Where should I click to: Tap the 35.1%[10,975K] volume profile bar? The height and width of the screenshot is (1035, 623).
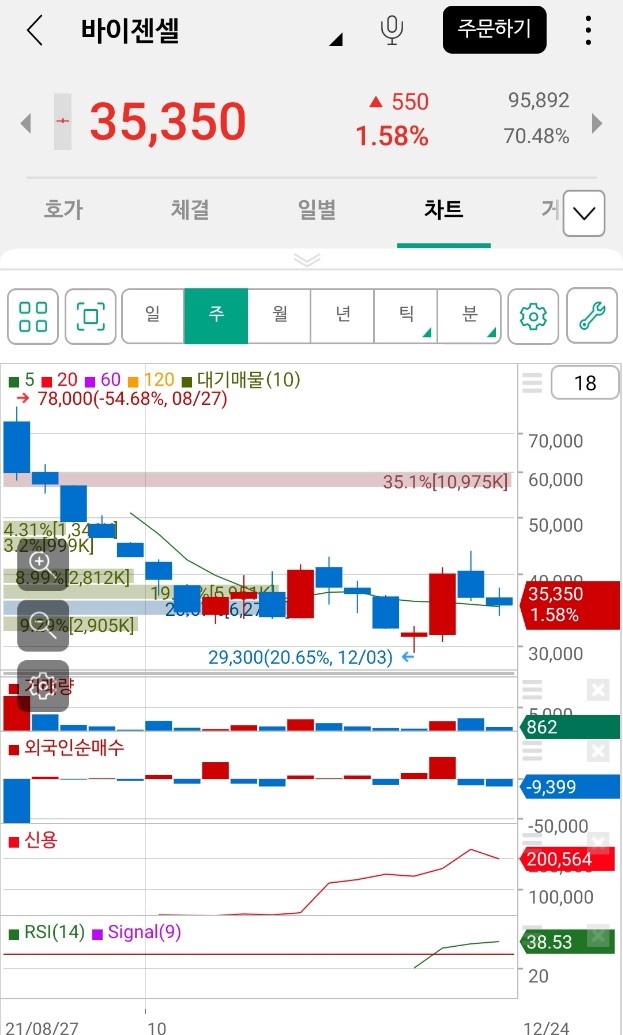(x=257, y=480)
